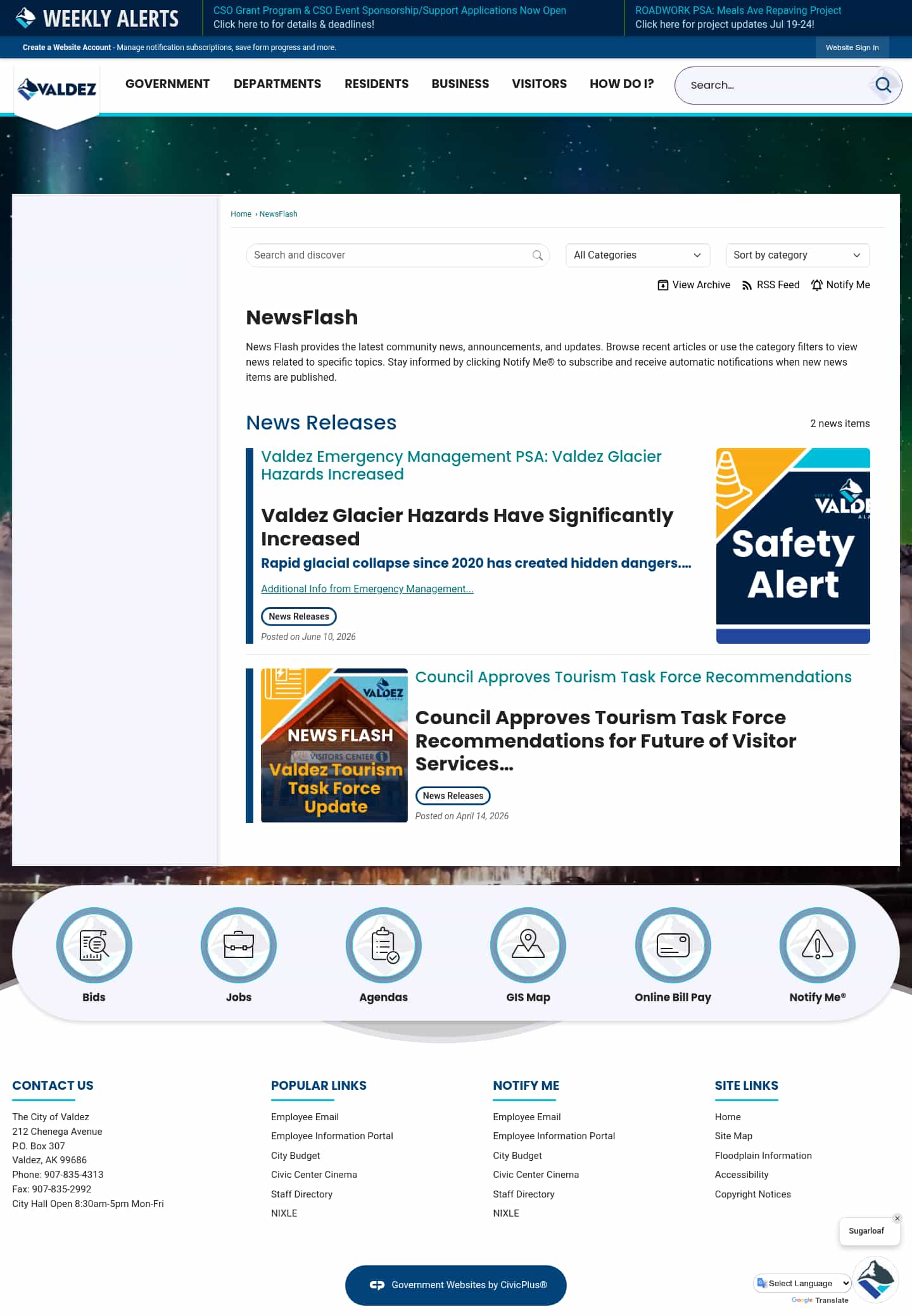This screenshot has height=1316, width=912.
Task: Open Staff Directory under Notify Me
Action: coord(524,1194)
